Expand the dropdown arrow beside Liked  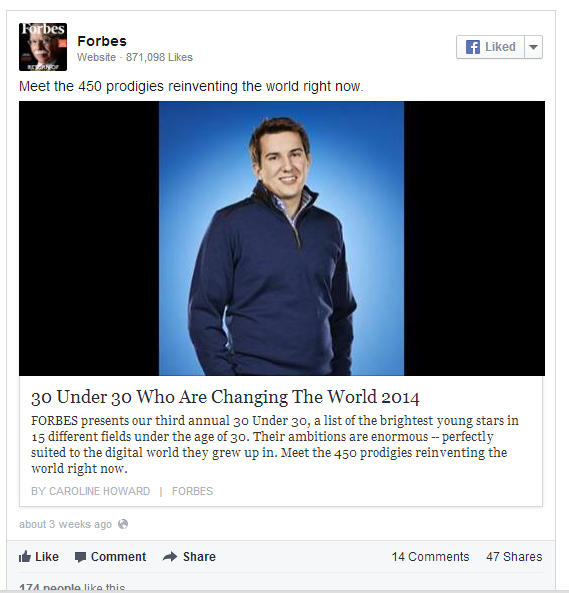click(x=533, y=47)
